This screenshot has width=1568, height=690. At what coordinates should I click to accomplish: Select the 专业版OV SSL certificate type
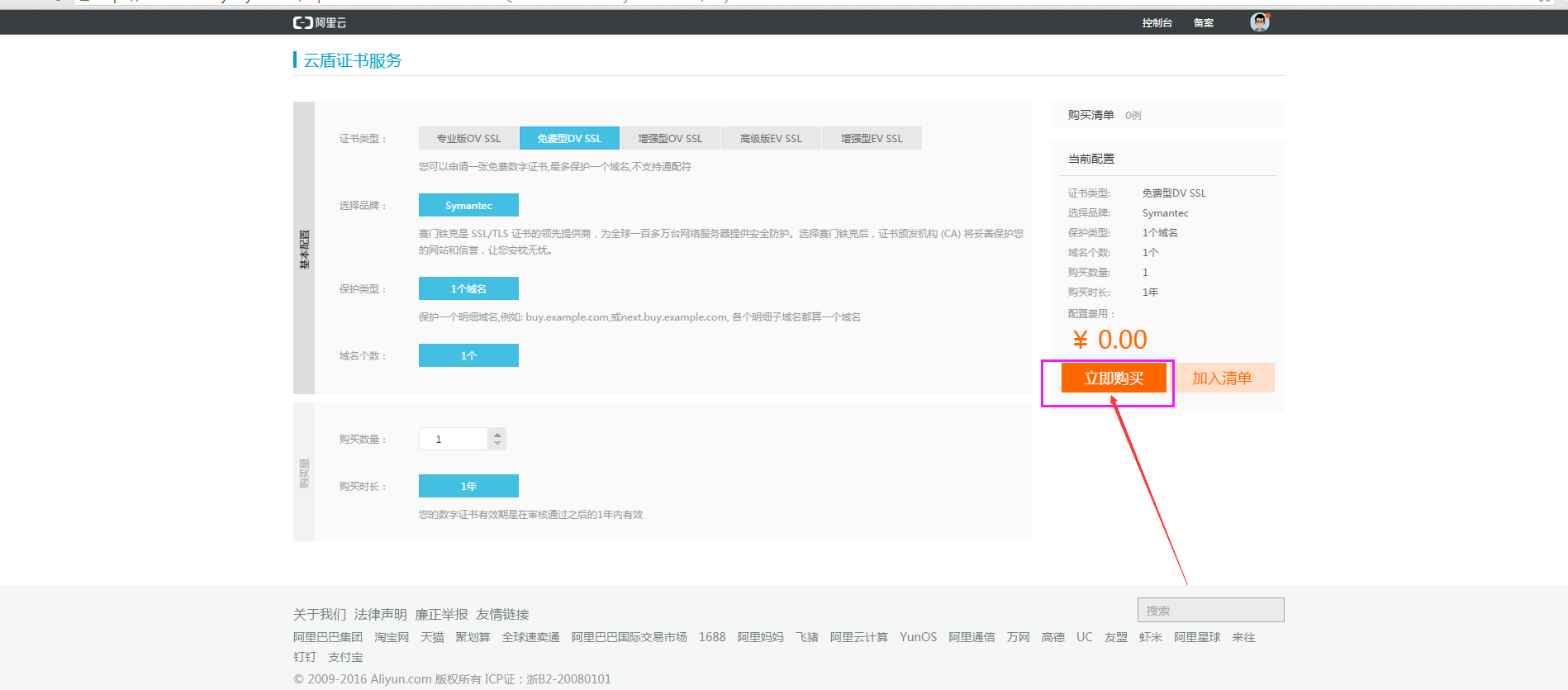pos(468,139)
